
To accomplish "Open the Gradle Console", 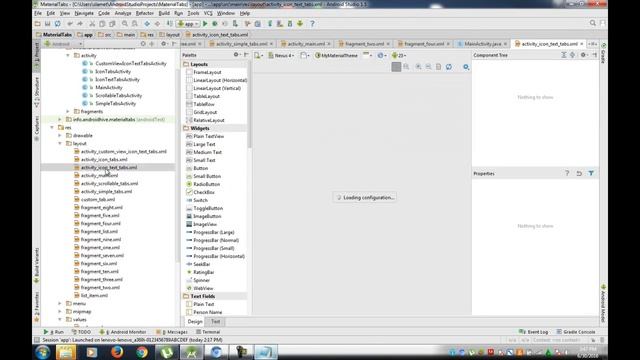I will (x=576, y=332).
